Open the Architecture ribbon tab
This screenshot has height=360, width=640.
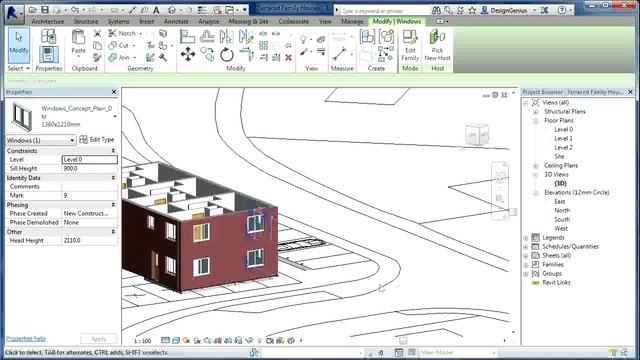tap(48, 21)
